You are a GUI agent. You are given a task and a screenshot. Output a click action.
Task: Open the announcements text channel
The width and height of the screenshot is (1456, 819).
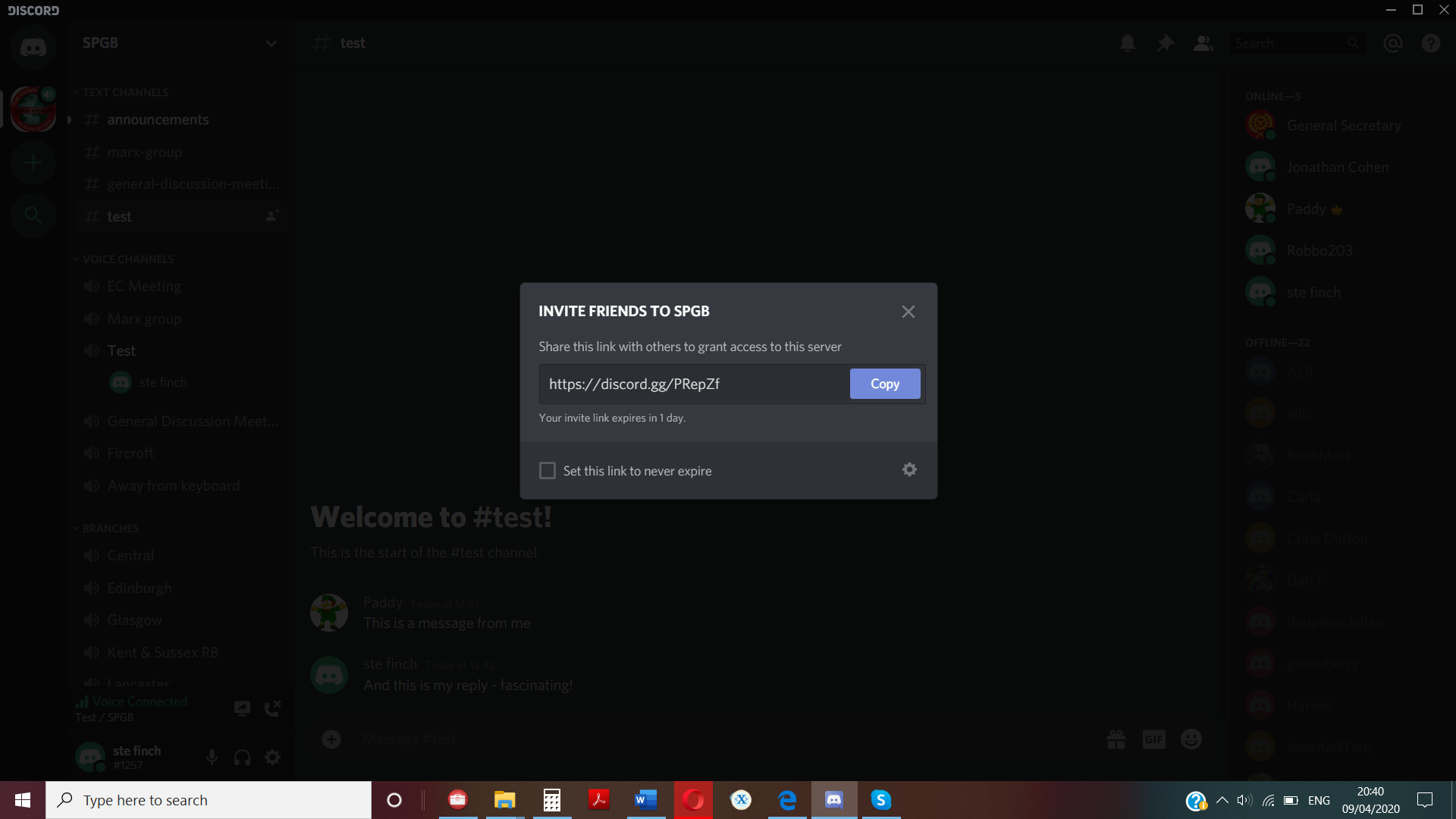(180, 120)
